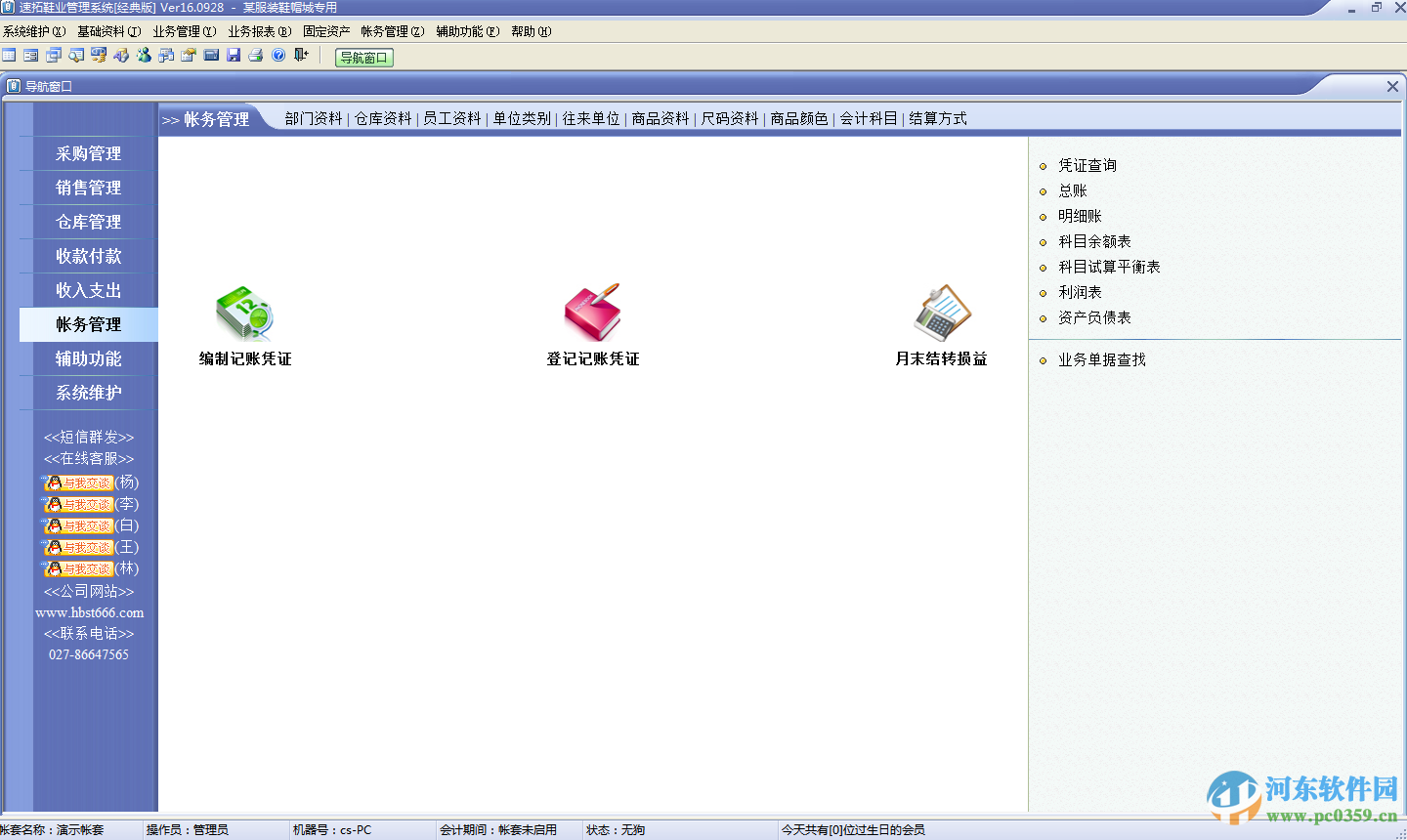Open the 基础资料 menu
Viewport: 1407px width, 840px height.
click(109, 31)
